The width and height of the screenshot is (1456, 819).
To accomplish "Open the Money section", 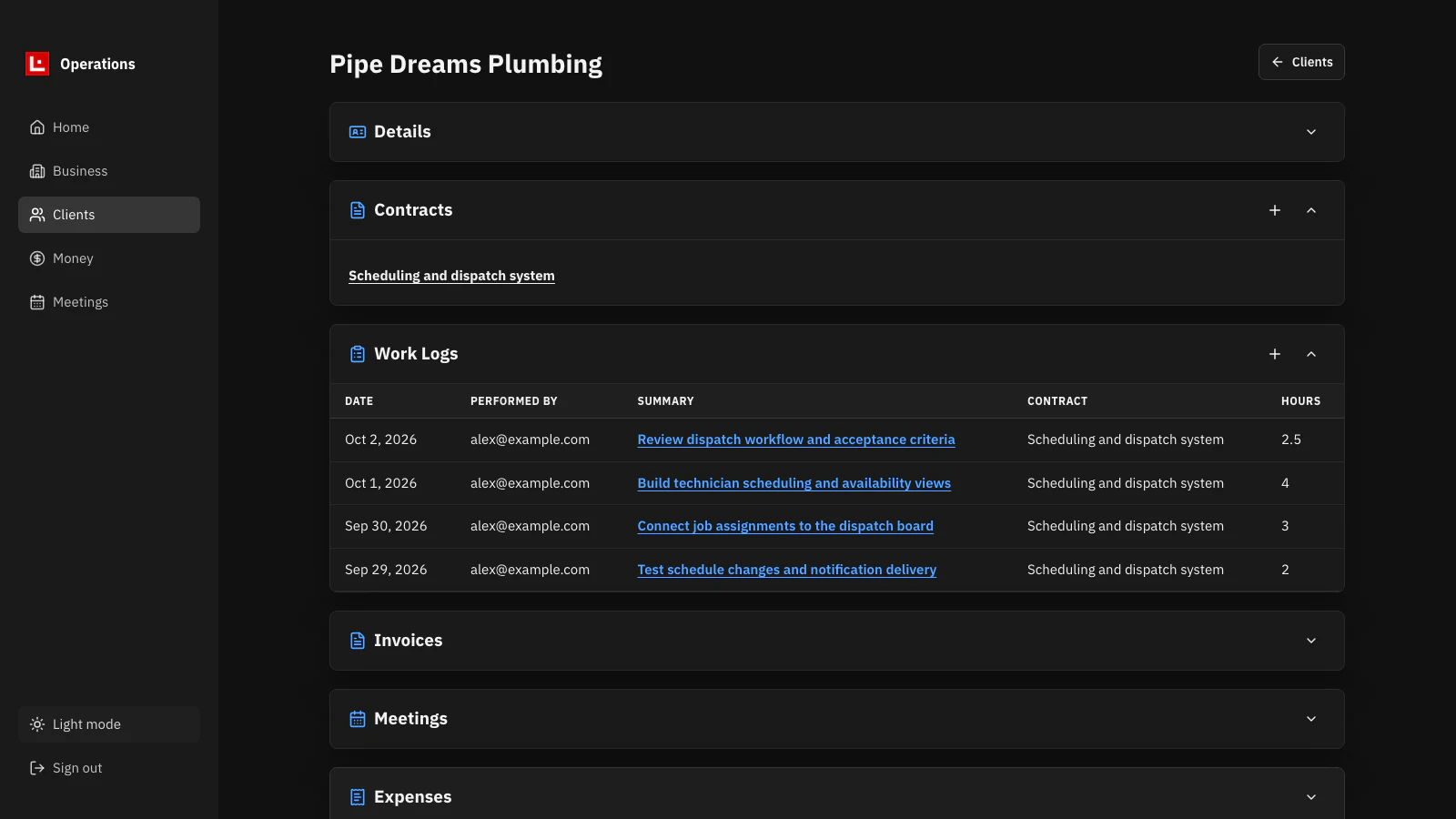I will point(109,258).
